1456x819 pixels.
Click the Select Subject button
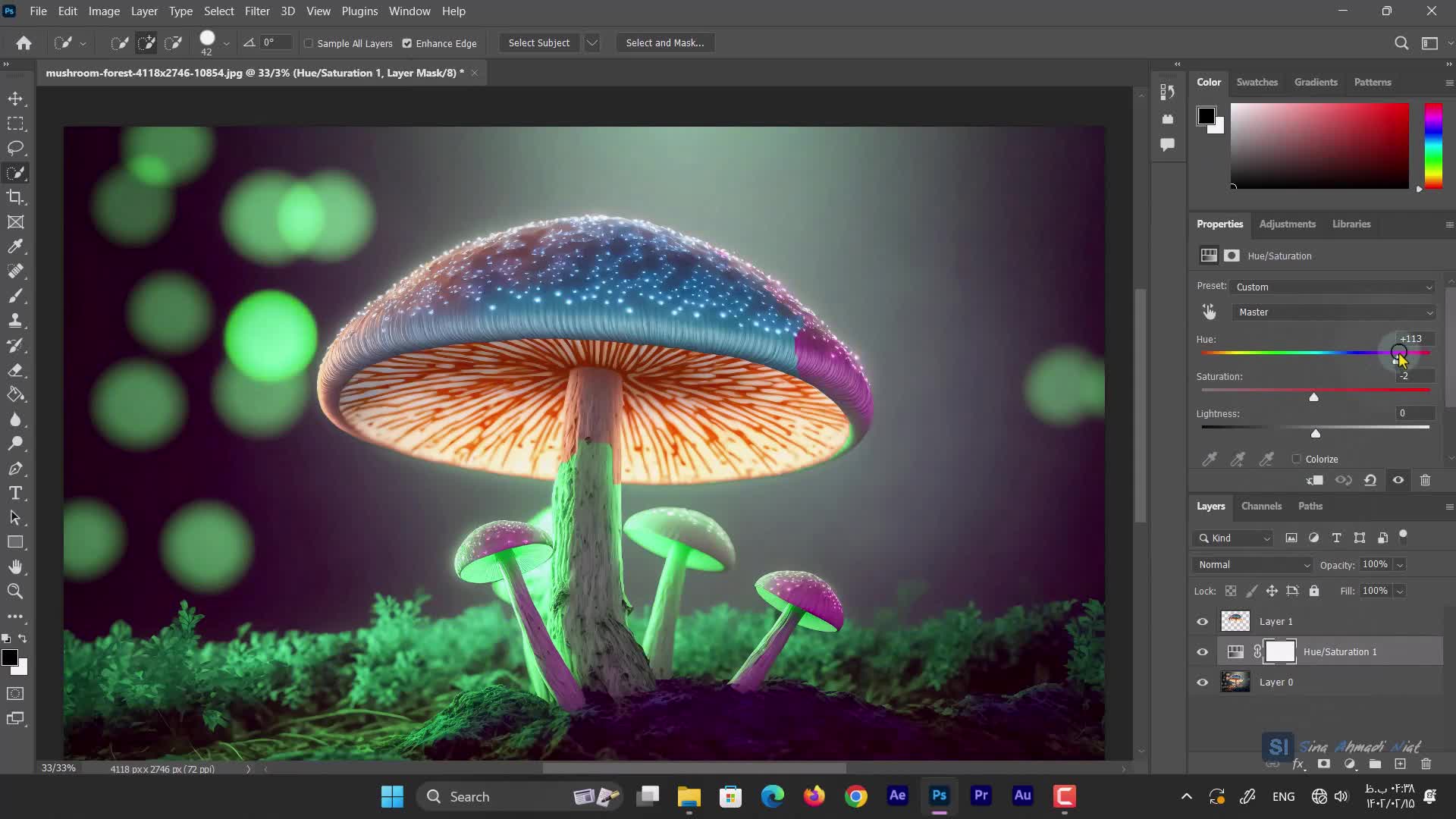click(538, 43)
